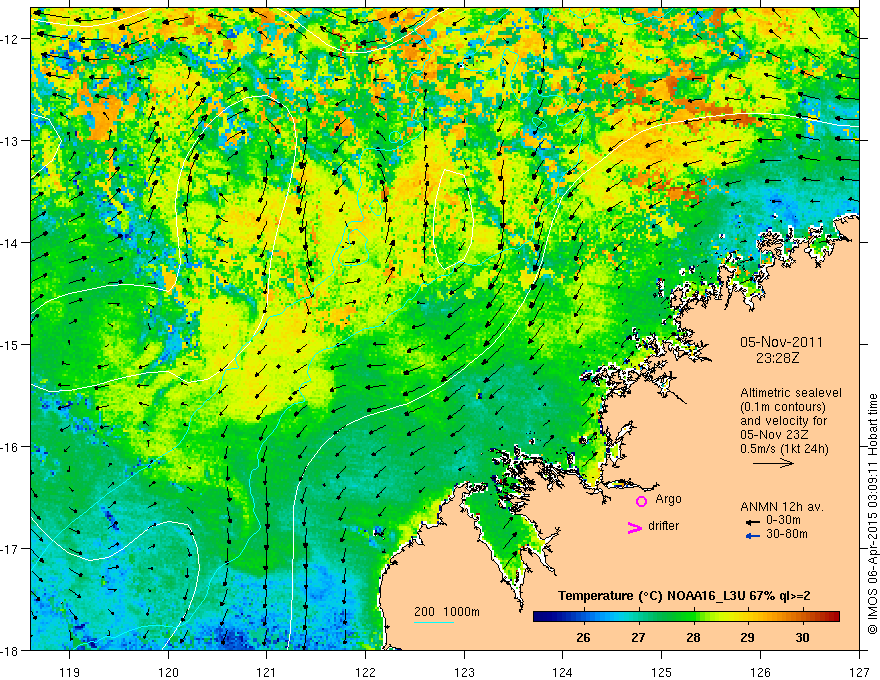
Task: Click the '0-30m' depth label
Action: click(x=783, y=520)
